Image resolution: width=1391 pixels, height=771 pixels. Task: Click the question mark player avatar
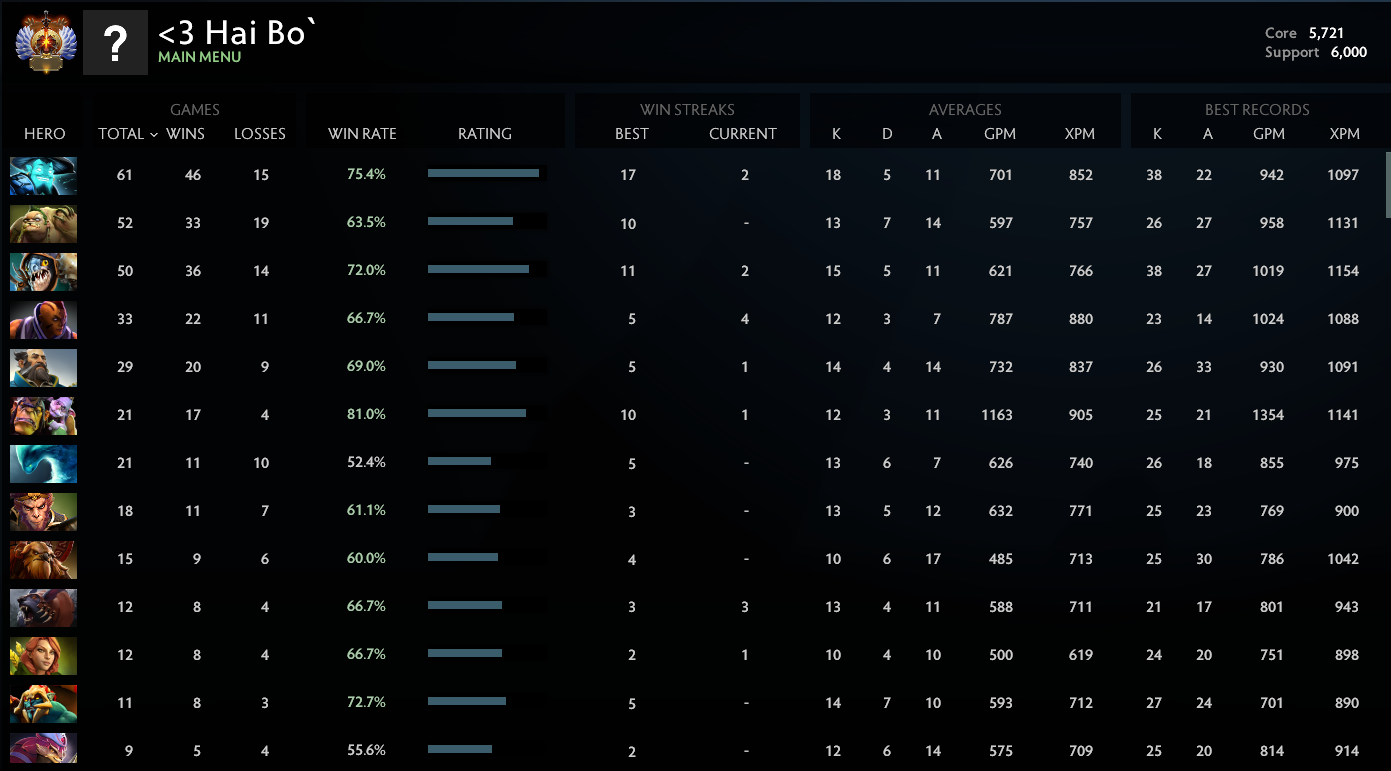(x=115, y=43)
